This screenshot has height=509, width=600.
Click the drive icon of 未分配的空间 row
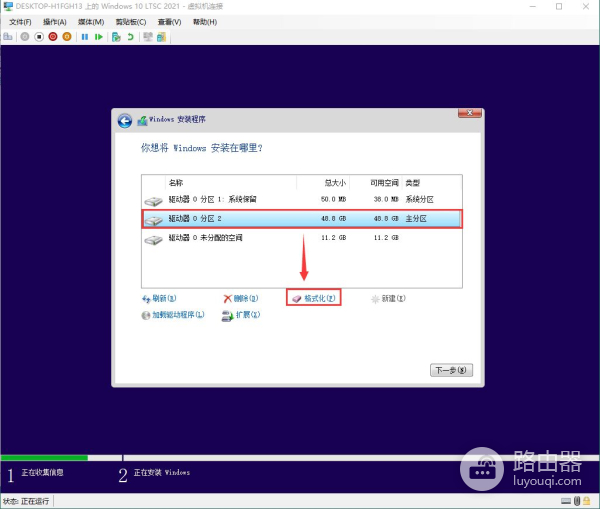pos(153,240)
